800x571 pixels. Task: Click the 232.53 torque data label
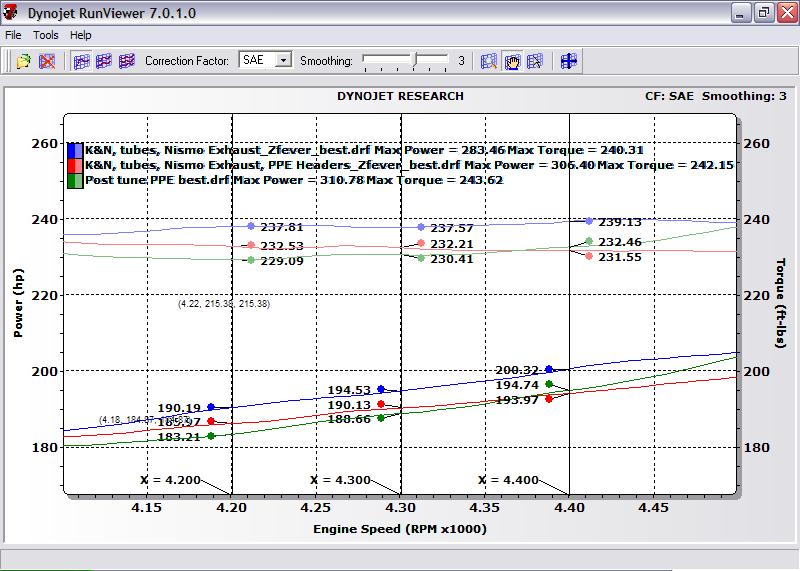(282, 246)
